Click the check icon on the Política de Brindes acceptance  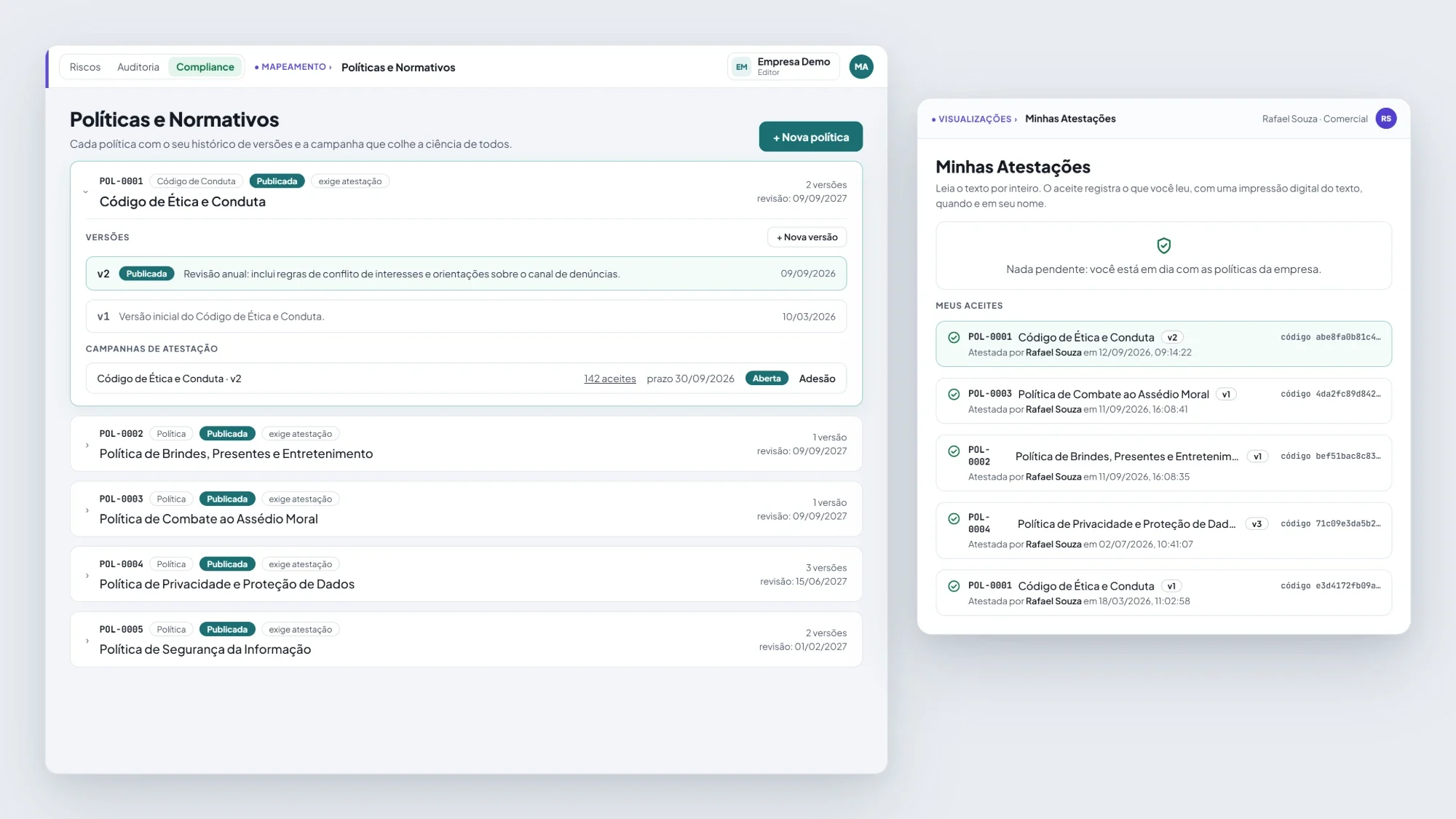point(954,451)
